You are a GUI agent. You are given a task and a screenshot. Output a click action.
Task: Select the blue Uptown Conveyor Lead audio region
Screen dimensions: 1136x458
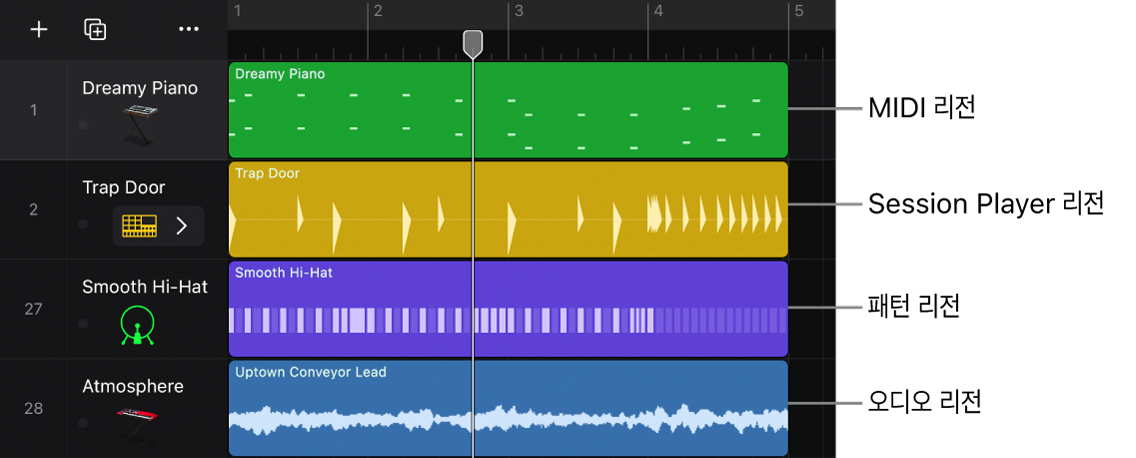[508, 408]
